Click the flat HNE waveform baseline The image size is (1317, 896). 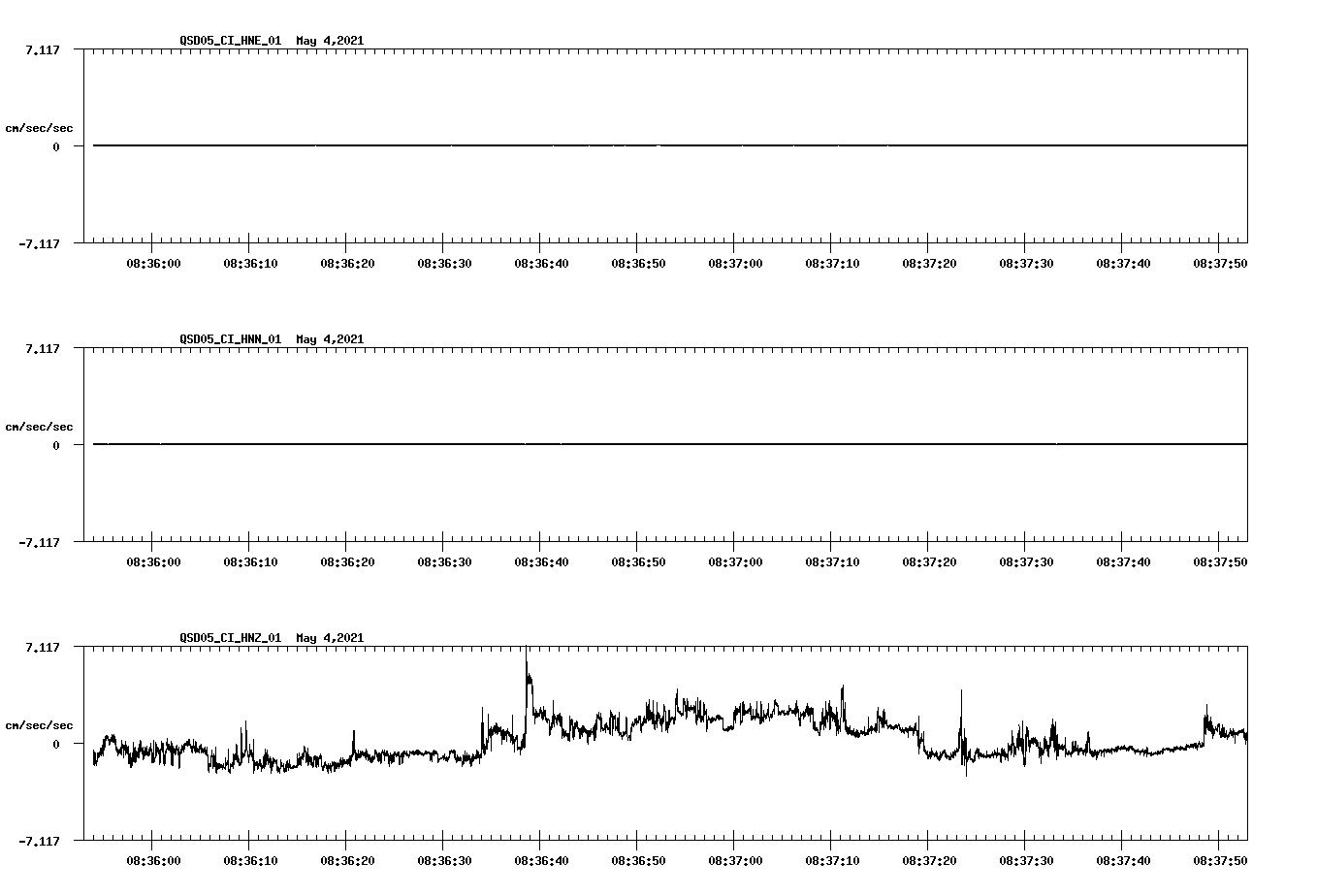tap(582, 144)
